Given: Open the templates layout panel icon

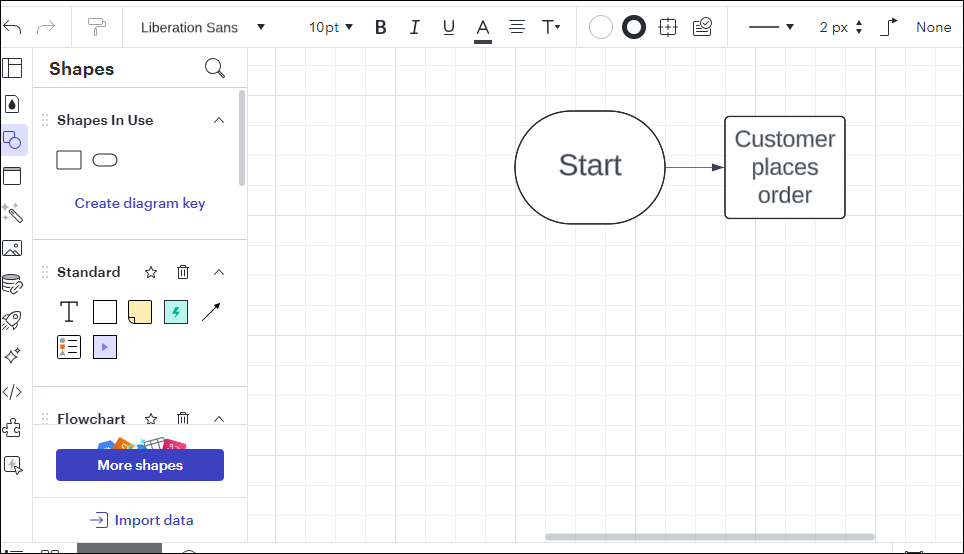Looking at the screenshot, I should coord(12,68).
